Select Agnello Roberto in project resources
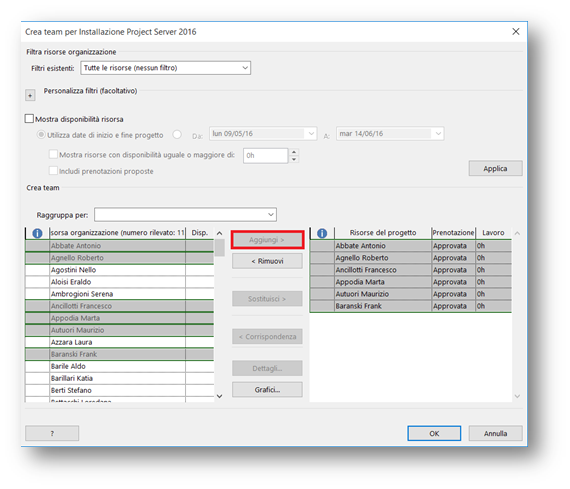 [383, 258]
